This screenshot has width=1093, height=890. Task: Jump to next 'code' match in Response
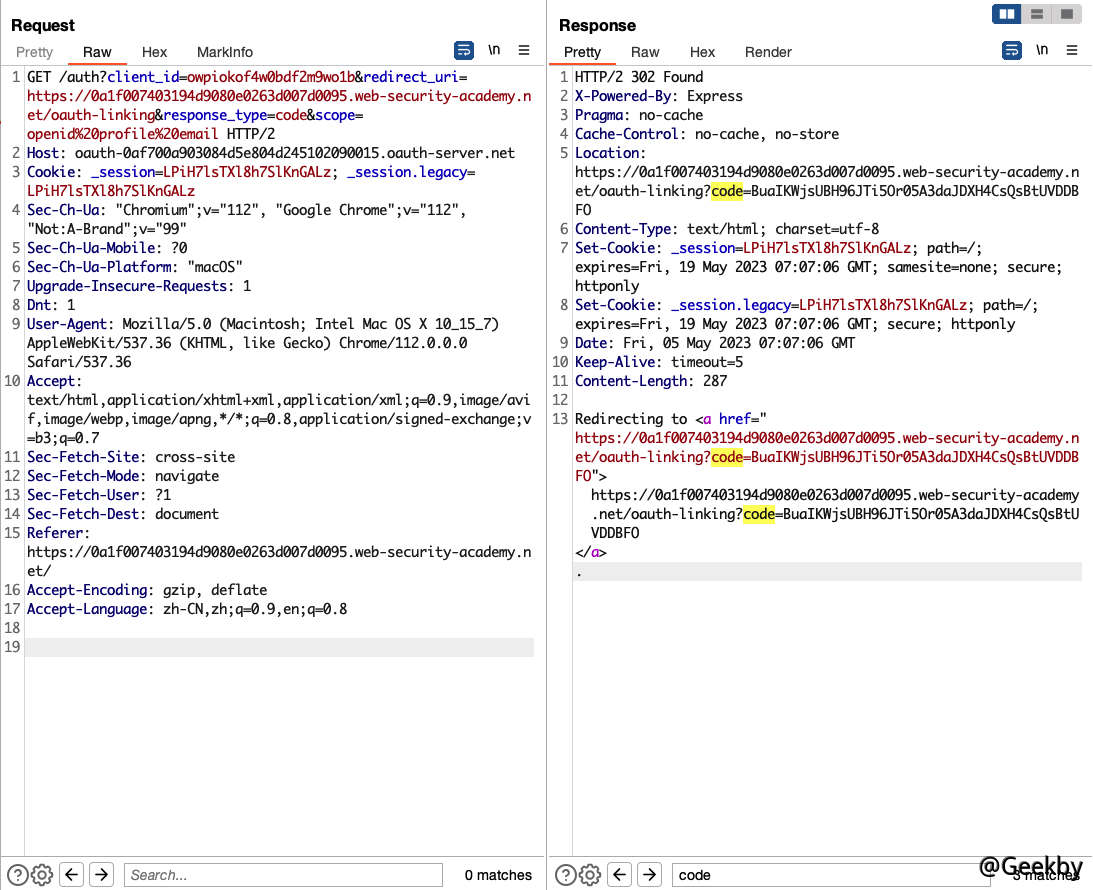coord(650,875)
